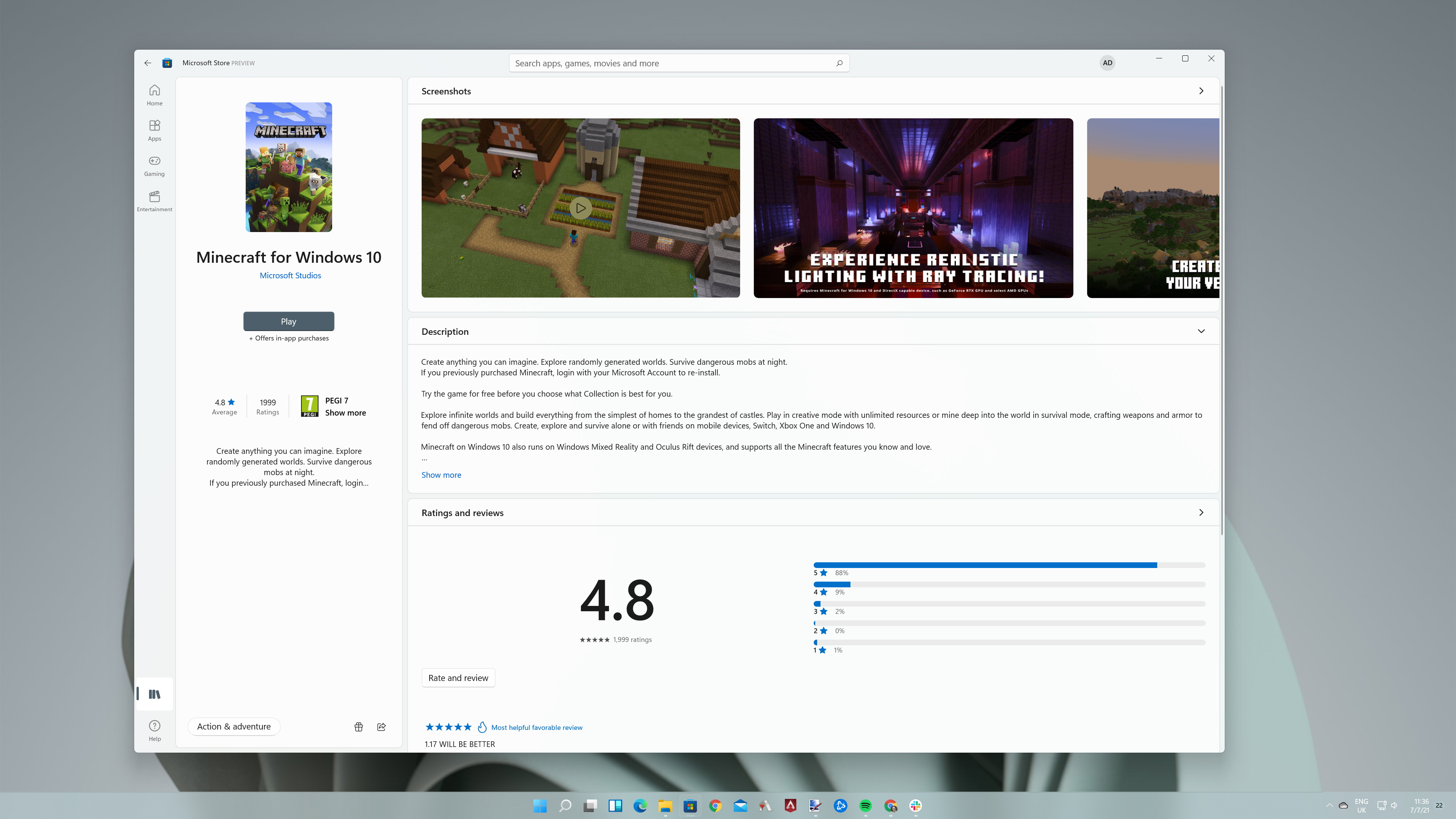The width and height of the screenshot is (1456, 819).
Task: Click the back navigation arrow icon
Action: coord(148,63)
